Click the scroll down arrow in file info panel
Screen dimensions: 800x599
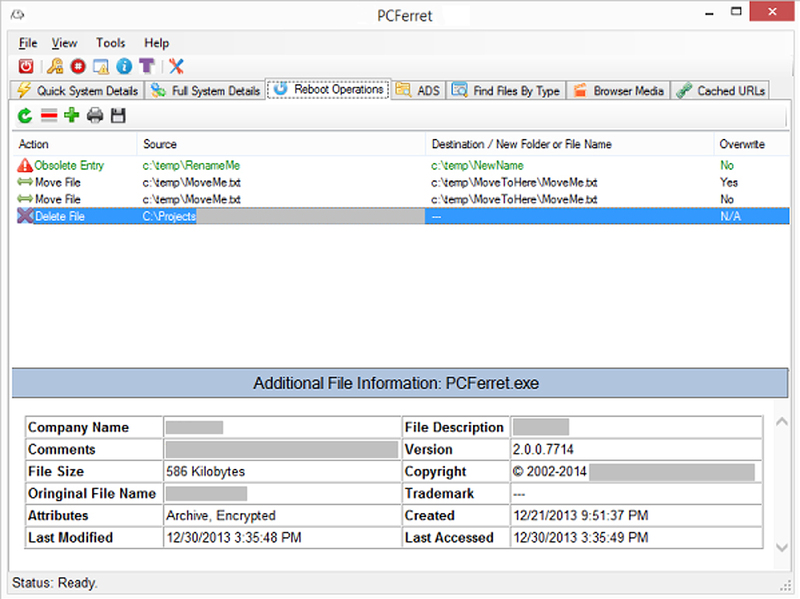(782, 548)
